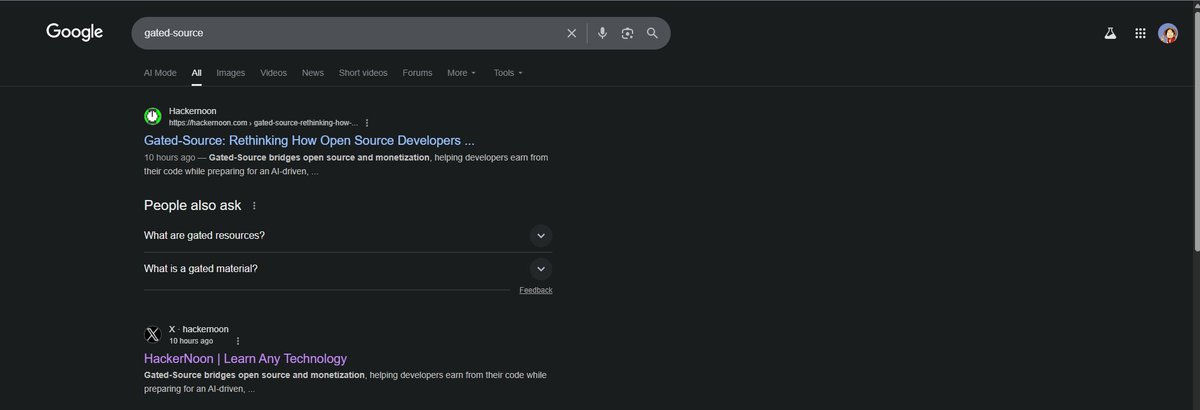This screenshot has height=410, width=1200.
Task: Click the Hackernoon favicon in first result
Action: pos(153,116)
